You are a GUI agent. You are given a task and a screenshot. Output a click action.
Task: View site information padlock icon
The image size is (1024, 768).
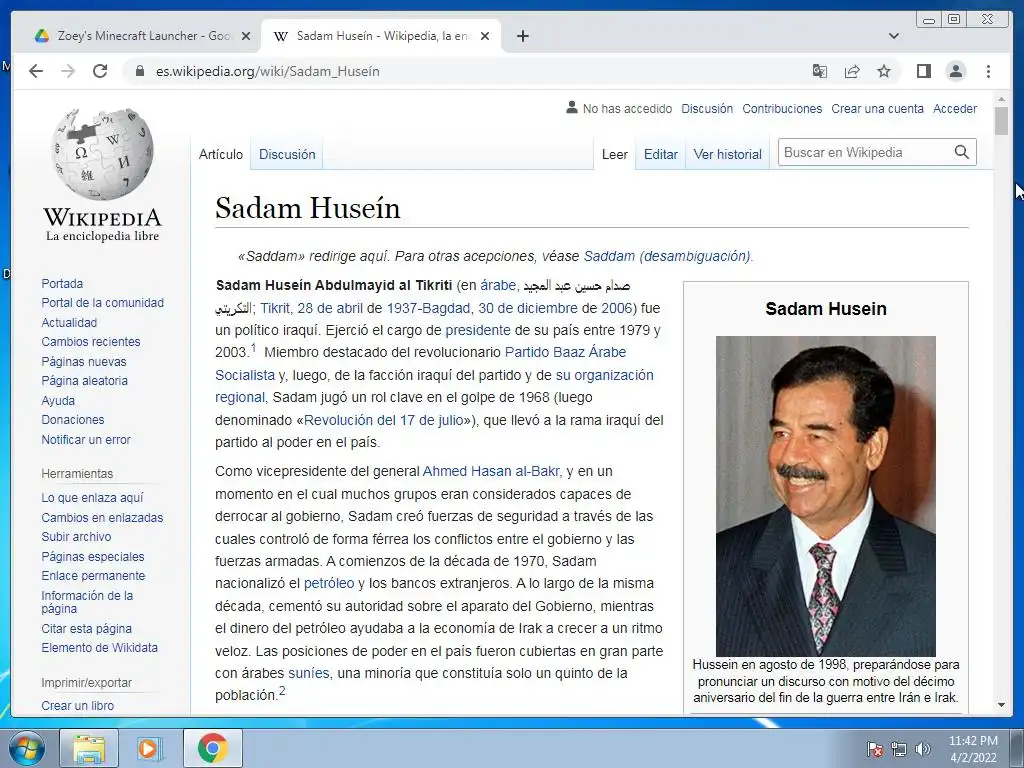pos(139,71)
